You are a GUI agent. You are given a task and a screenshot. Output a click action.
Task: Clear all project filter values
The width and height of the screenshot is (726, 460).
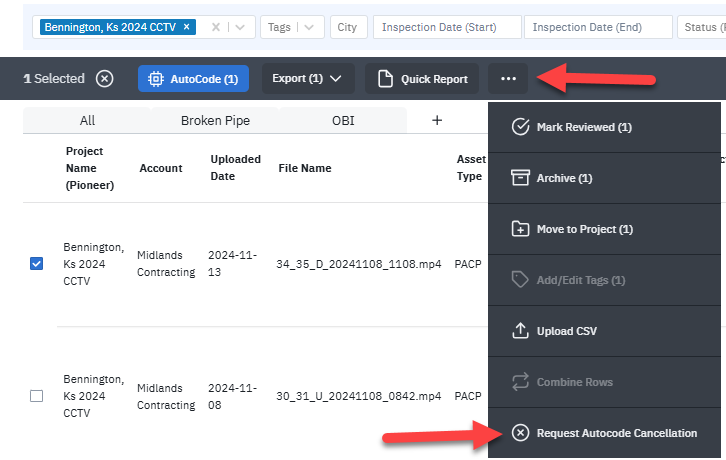(x=216, y=27)
